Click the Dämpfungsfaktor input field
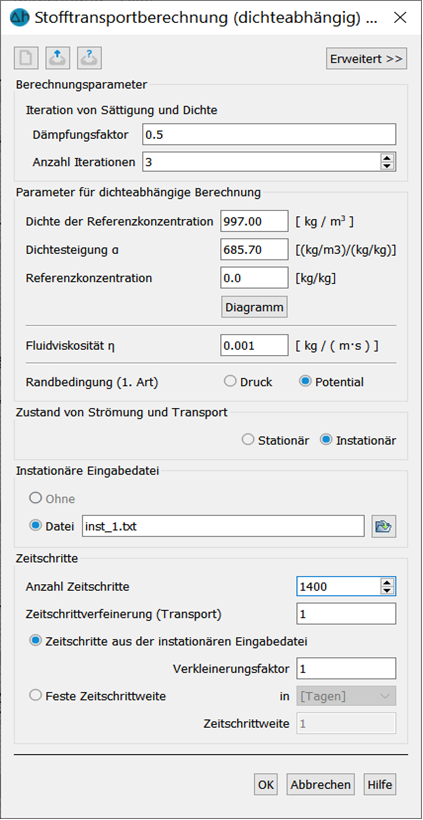Screen dimensions: 423x820 (x=269, y=134)
